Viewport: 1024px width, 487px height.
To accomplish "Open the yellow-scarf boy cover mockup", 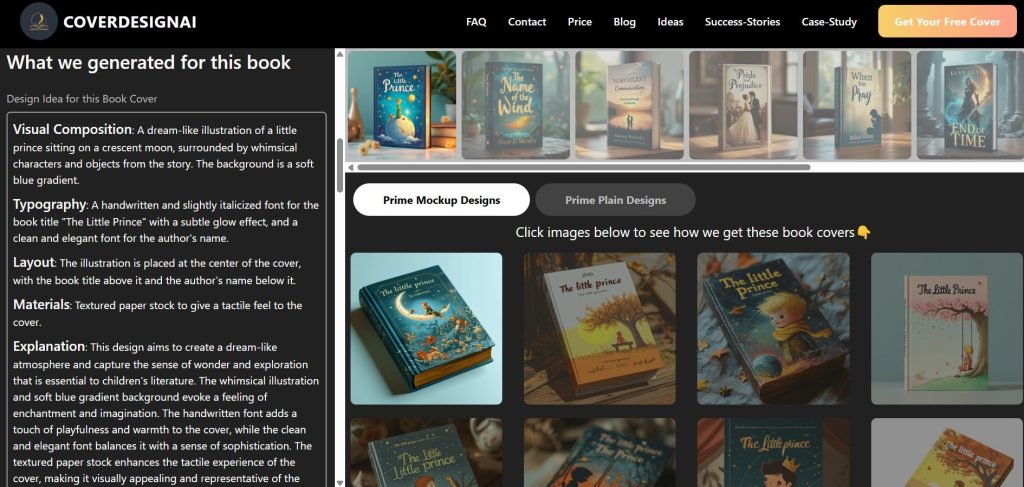I will point(773,328).
